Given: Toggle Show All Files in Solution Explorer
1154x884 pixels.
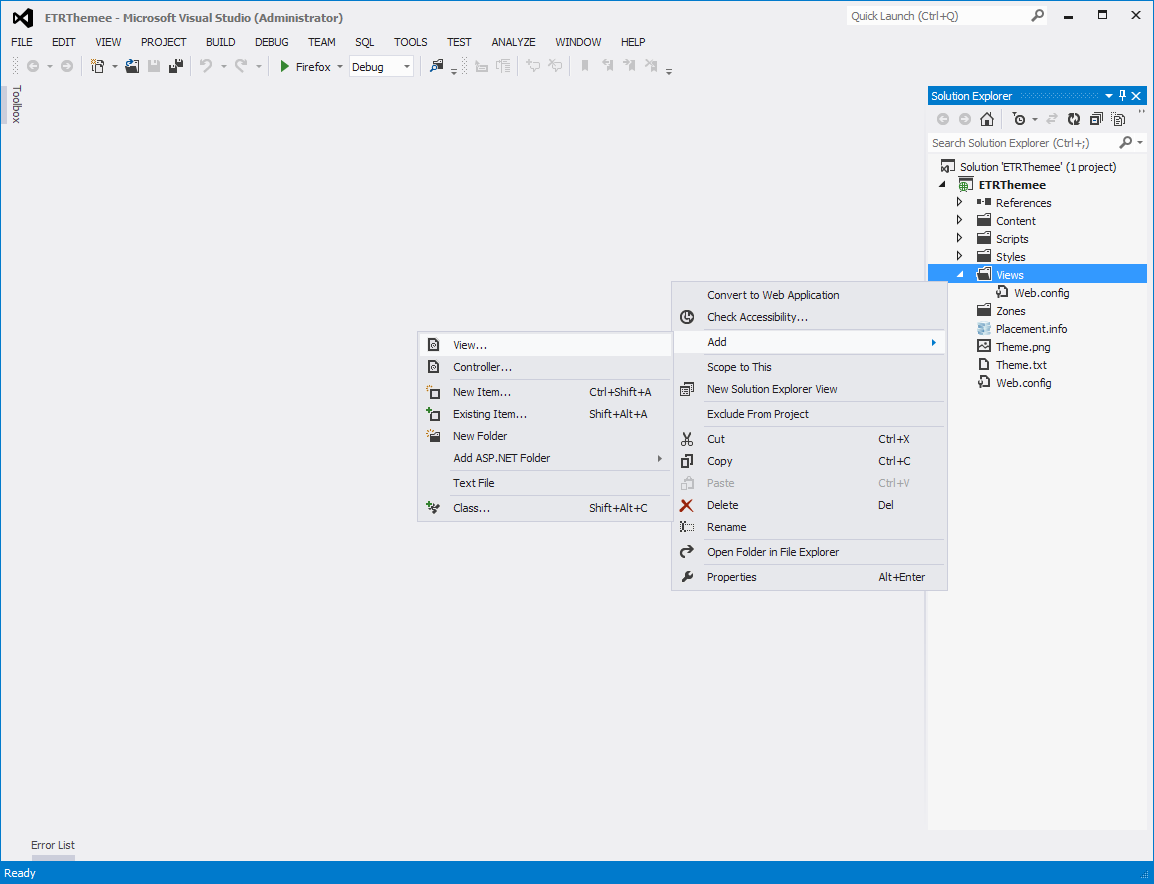Looking at the screenshot, I should pyautogui.click(x=1119, y=119).
